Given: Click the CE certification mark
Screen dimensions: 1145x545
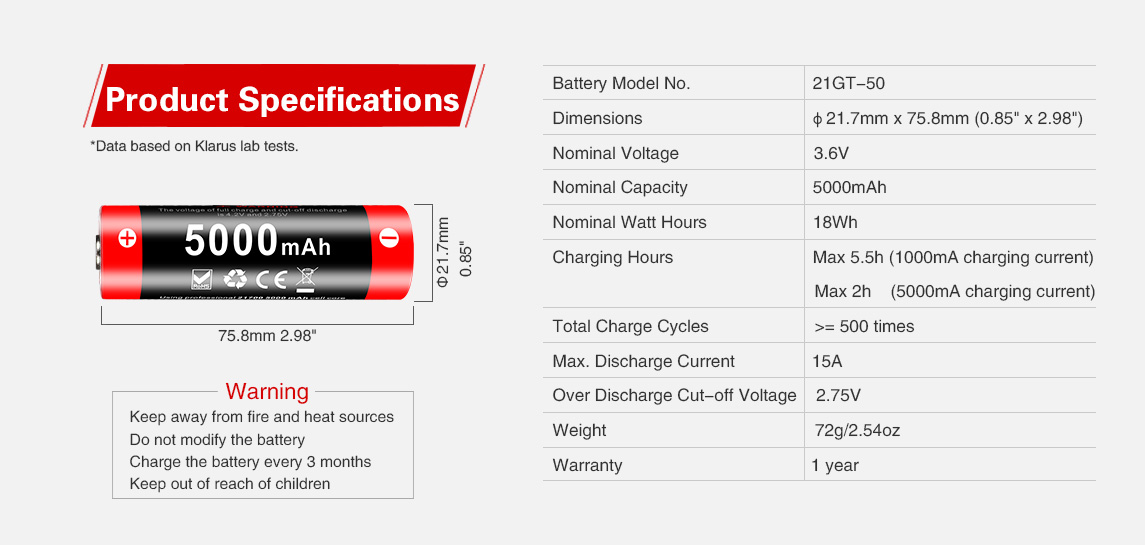Looking at the screenshot, I should click(x=271, y=279).
